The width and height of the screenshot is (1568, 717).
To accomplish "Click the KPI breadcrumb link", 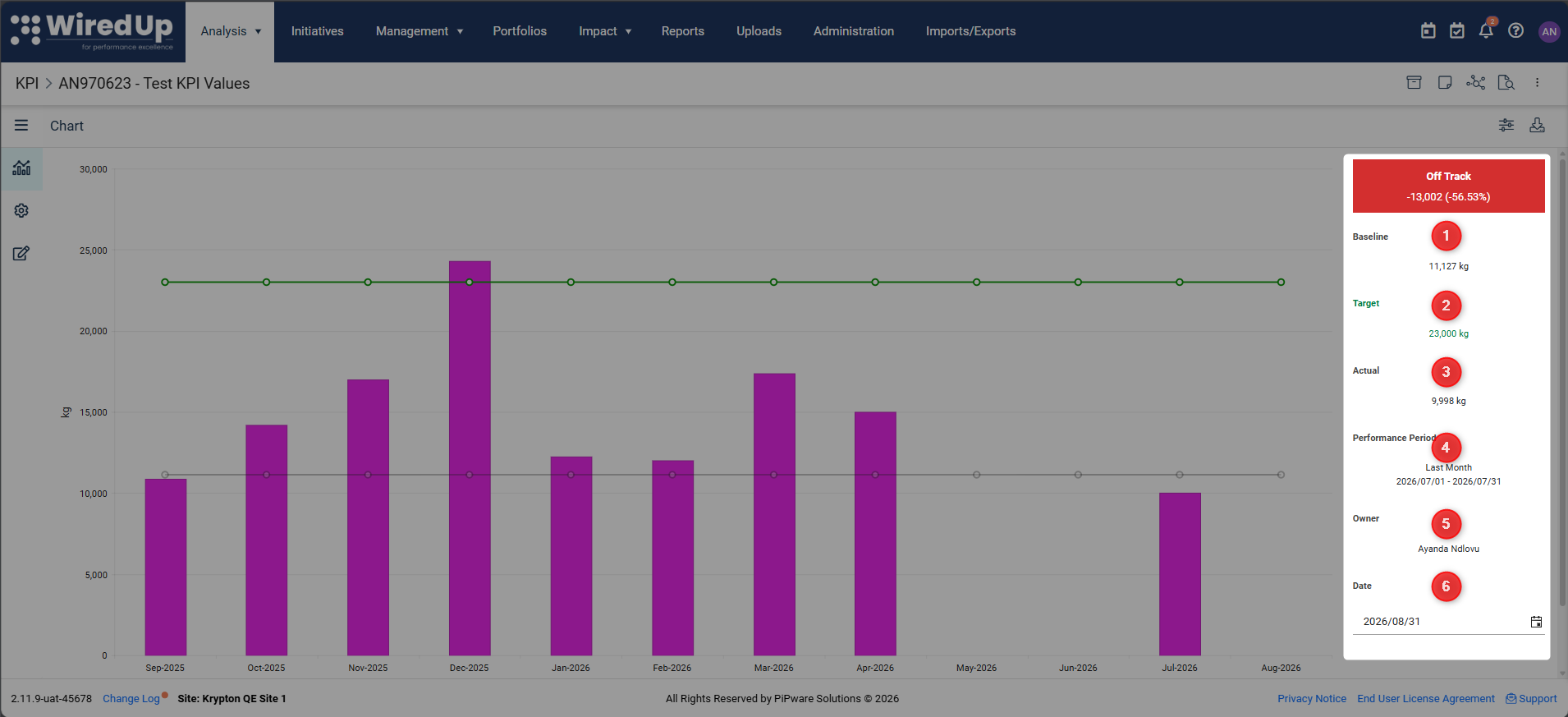I will tap(27, 84).
